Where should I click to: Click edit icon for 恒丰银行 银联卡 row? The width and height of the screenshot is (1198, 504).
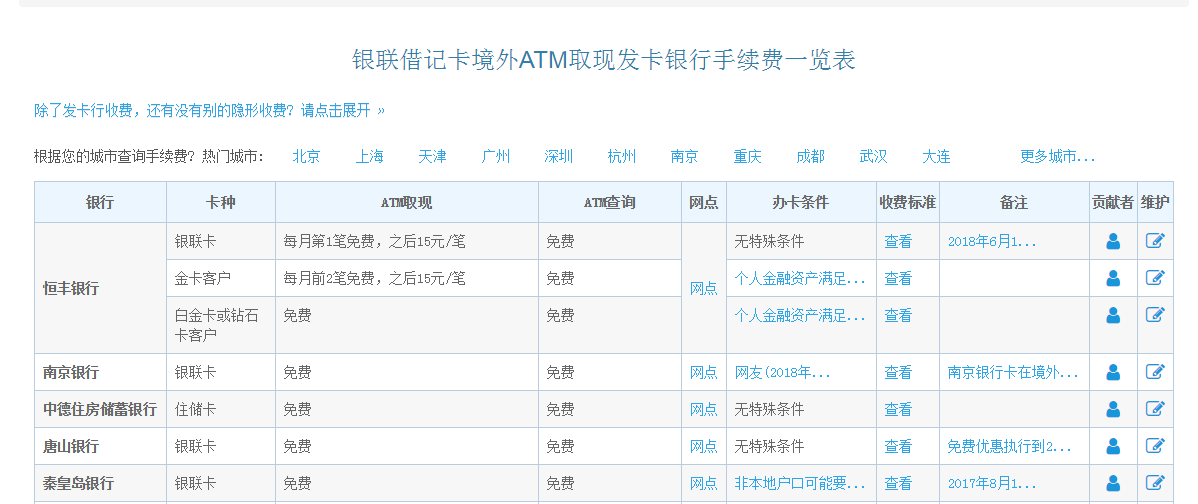pos(1155,241)
